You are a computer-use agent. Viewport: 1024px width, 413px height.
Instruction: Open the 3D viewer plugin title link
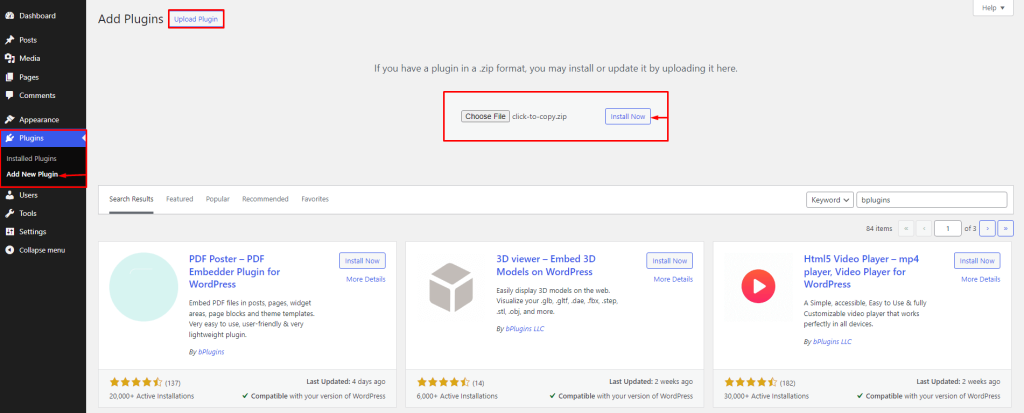(545, 265)
